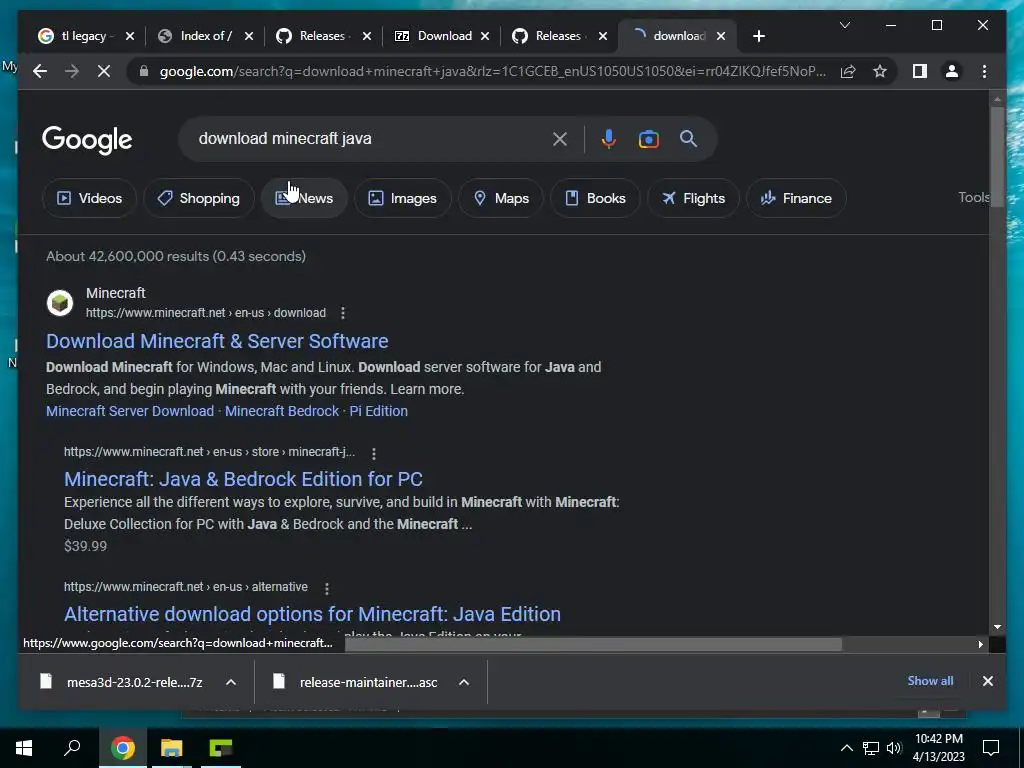Open the search Tools option
Viewport: 1024px width, 768px height.
click(x=973, y=197)
